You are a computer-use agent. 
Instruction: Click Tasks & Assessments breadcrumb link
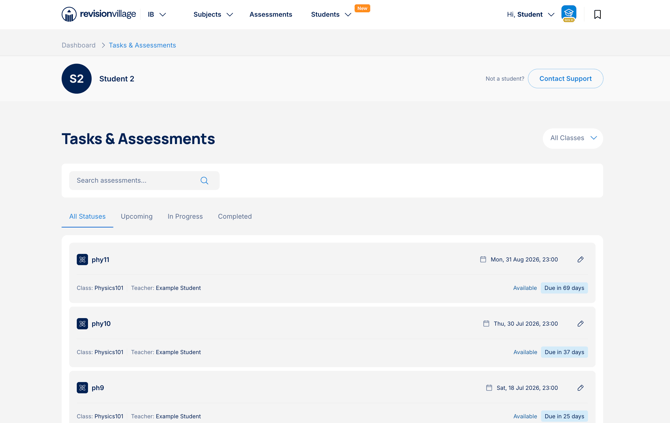142,45
